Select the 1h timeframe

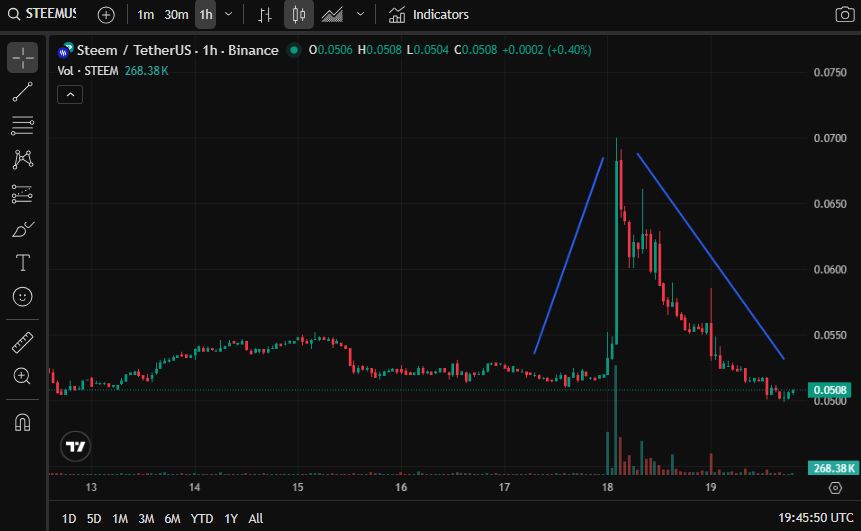(x=206, y=15)
